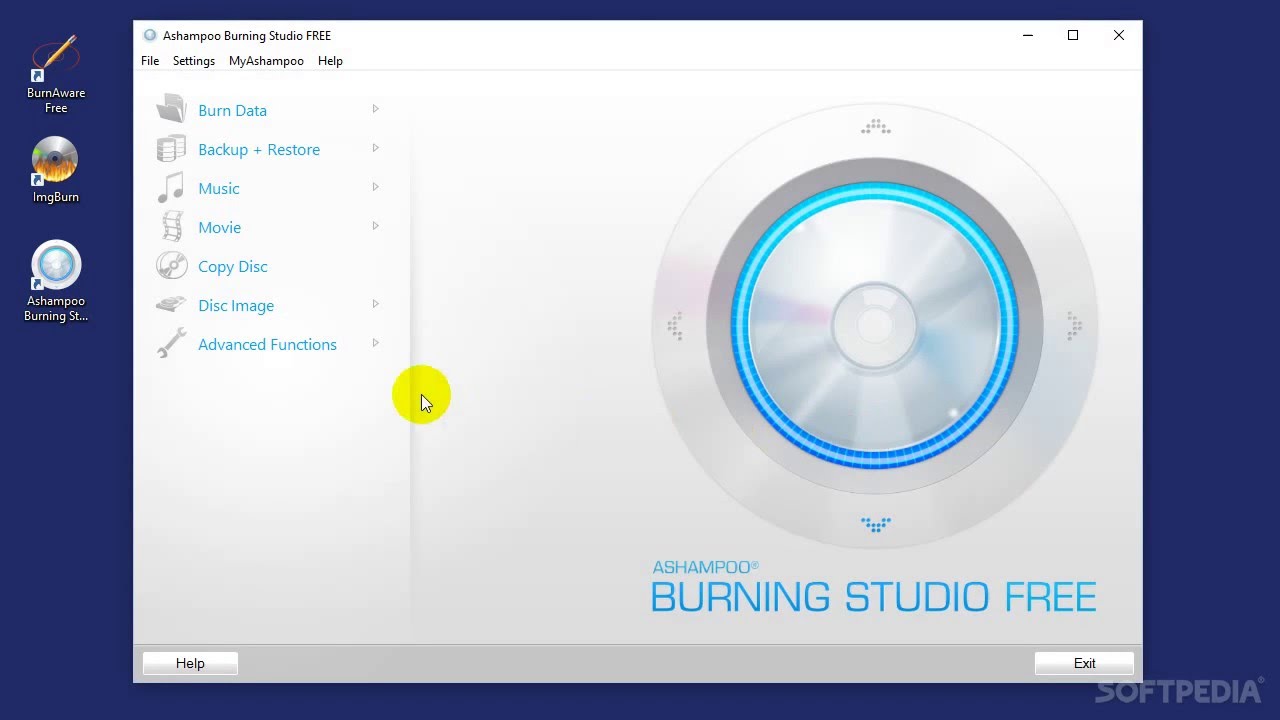Open the Help menu in menu bar
The height and width of the screenshot is (720, 1280).
point(330,61)
